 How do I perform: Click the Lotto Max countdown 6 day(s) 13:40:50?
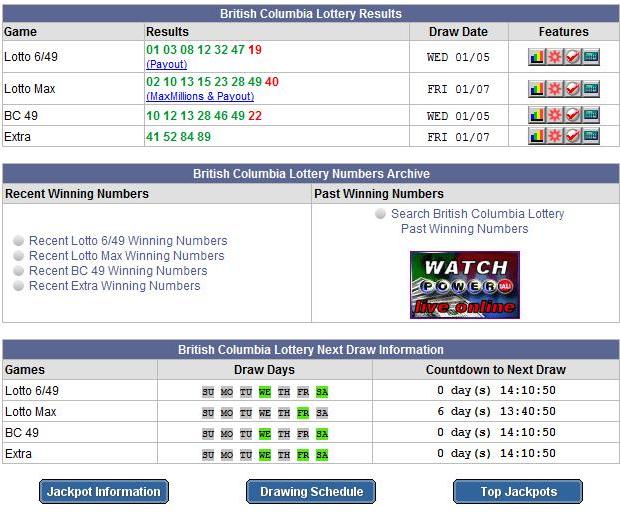pos(496,411)
